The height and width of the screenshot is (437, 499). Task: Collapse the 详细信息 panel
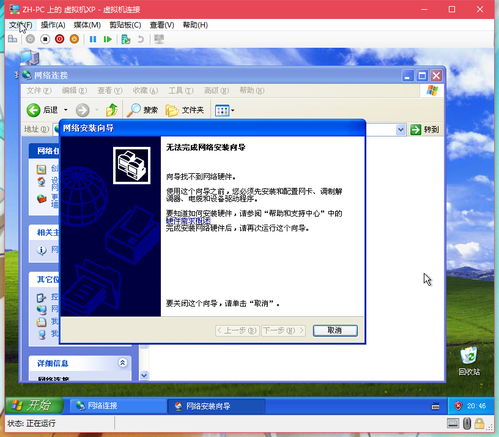pos(123,362)
